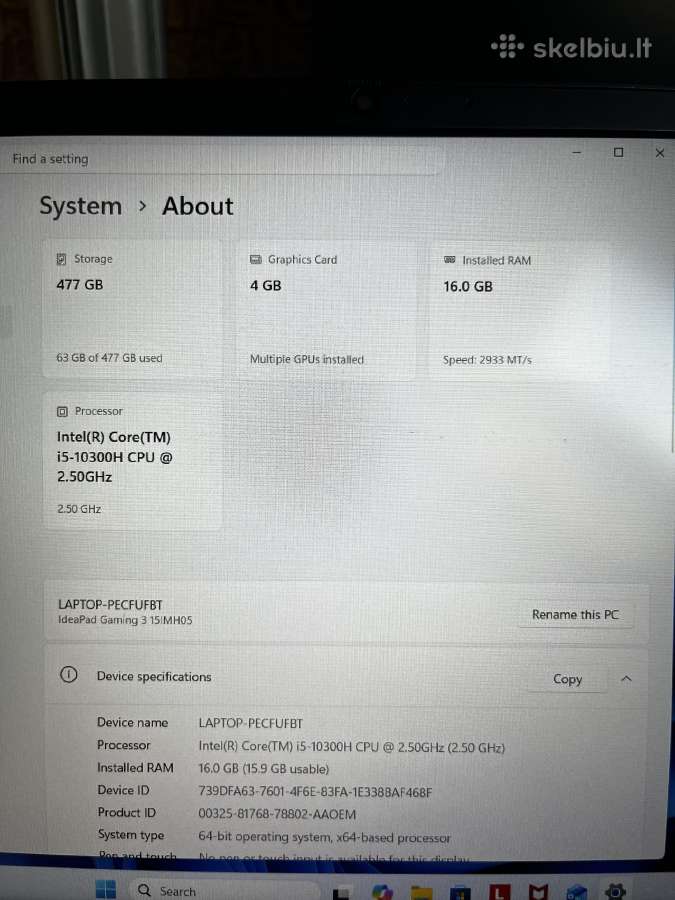Open the Processor i5-10300H card

(x=133, y=461)
